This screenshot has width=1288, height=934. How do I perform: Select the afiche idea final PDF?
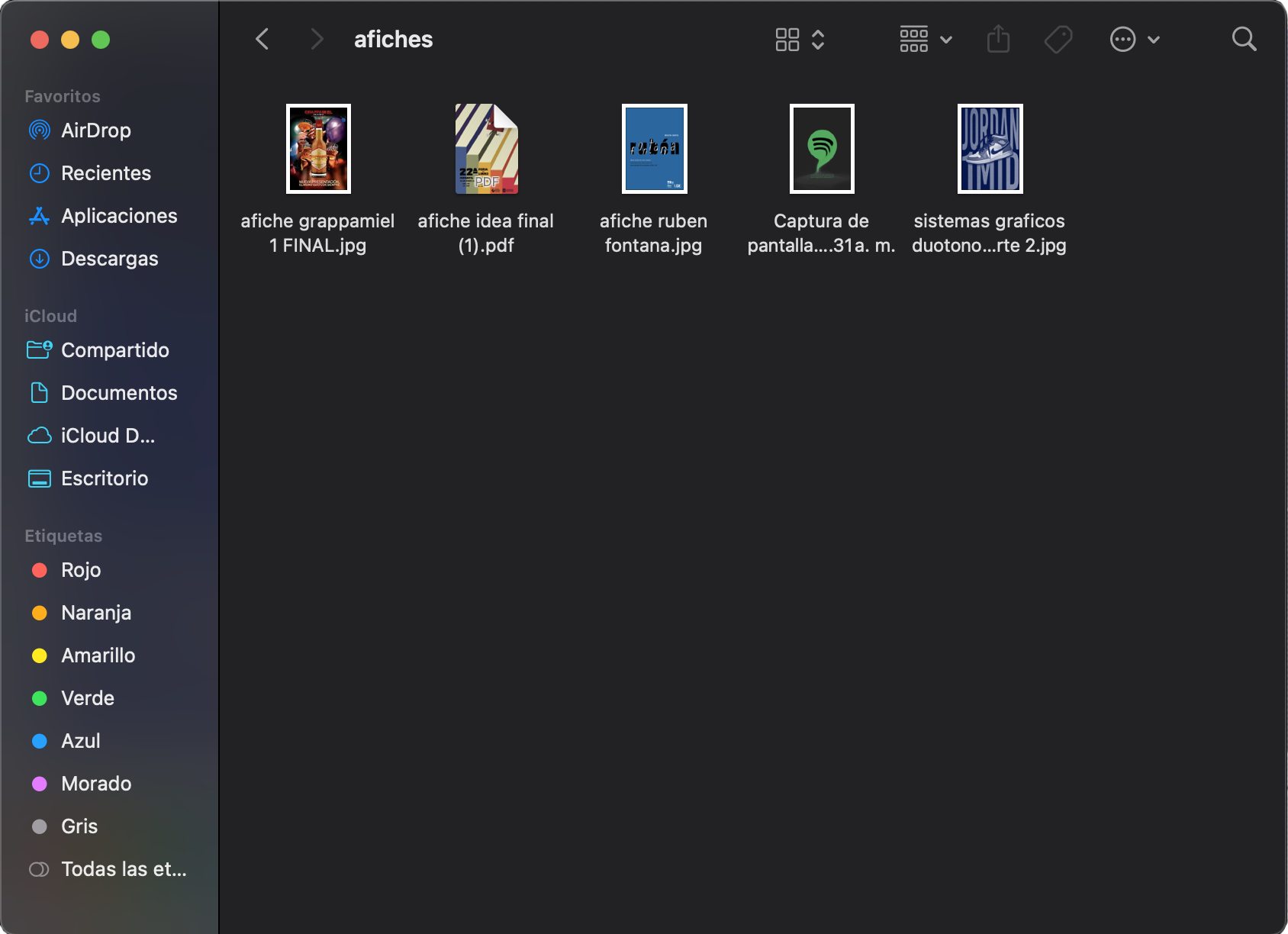(x=486, y=149)
